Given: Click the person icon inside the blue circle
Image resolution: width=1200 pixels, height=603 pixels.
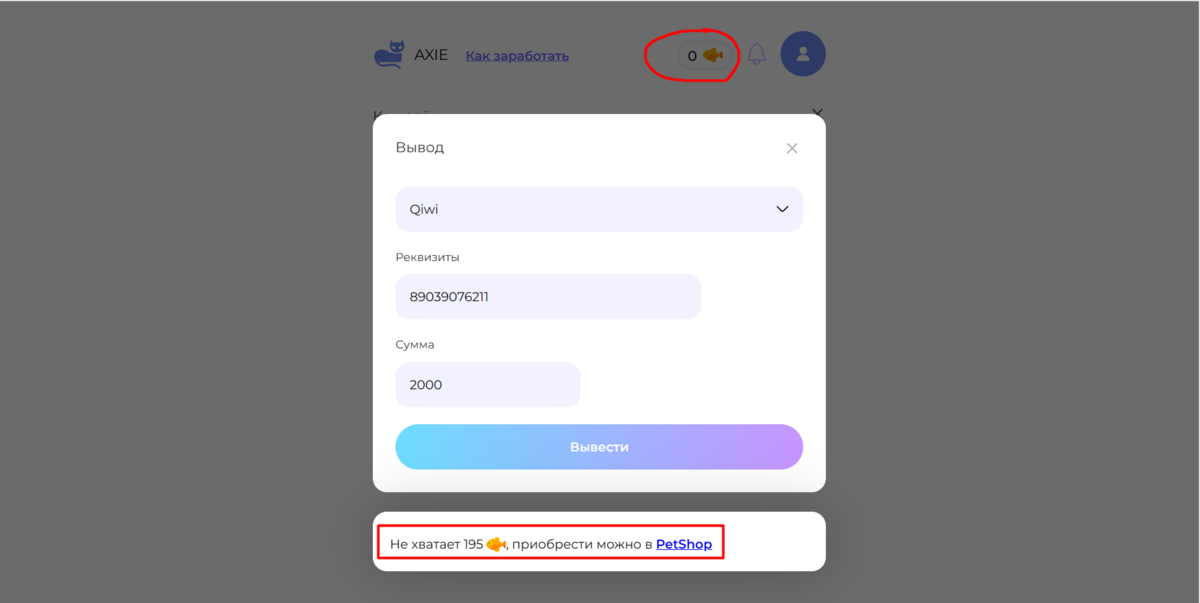Looking at the screenshot, I should 803,53.
